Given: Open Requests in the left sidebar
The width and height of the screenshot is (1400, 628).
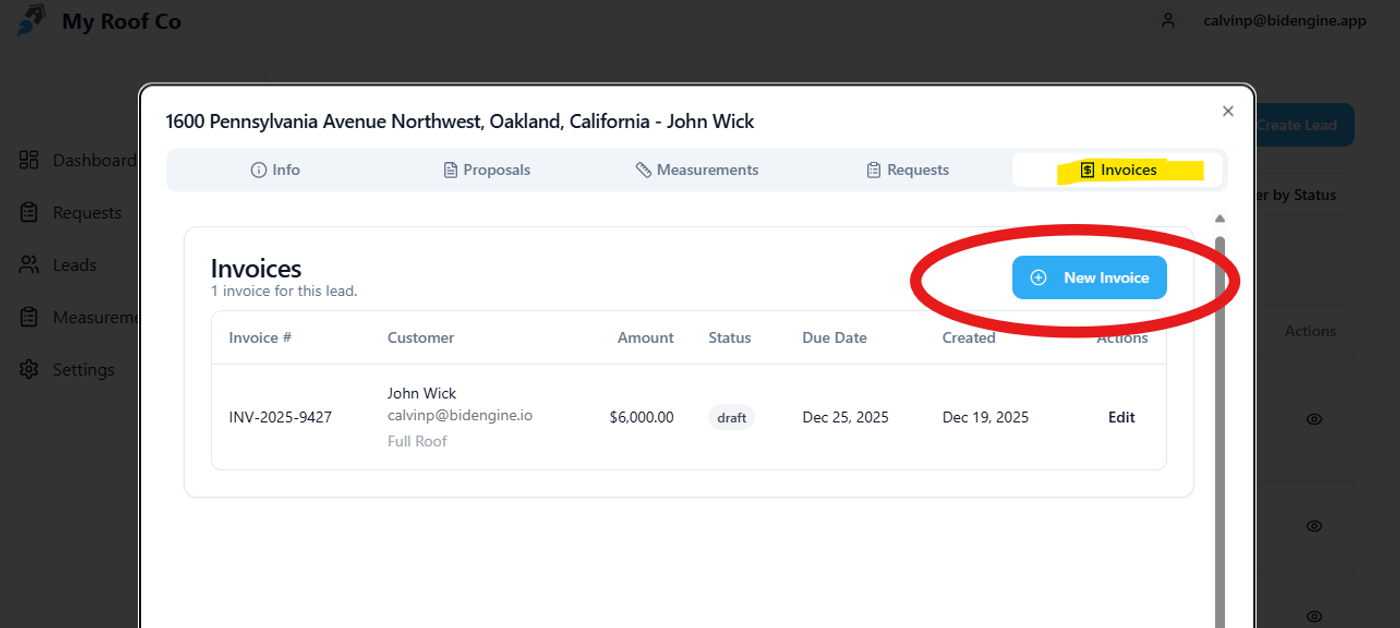Looking at the screenshot, I should click(87, 212).
